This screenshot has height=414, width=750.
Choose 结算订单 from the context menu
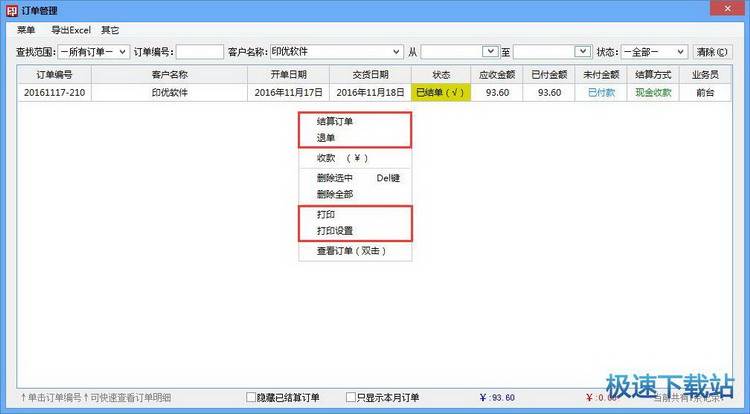coord(355,121)
